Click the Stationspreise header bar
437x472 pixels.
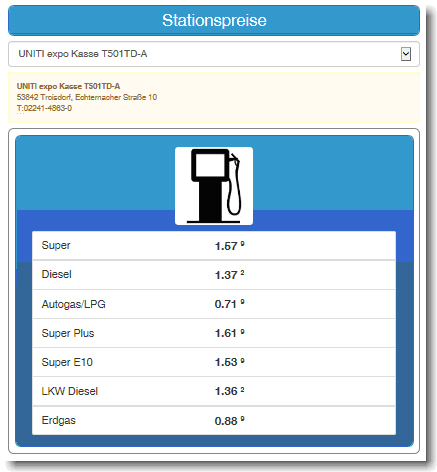coord(214,20)
